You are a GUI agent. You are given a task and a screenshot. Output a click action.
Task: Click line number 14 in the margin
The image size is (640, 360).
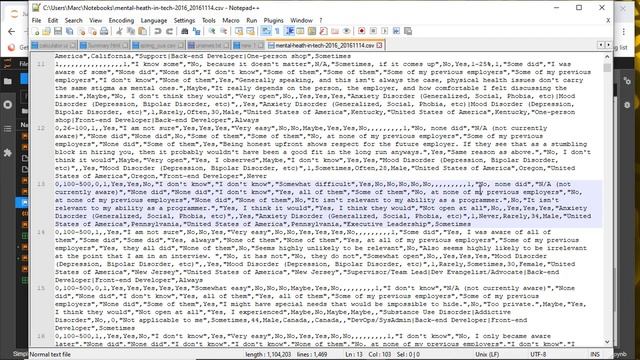tap(41, 232)
